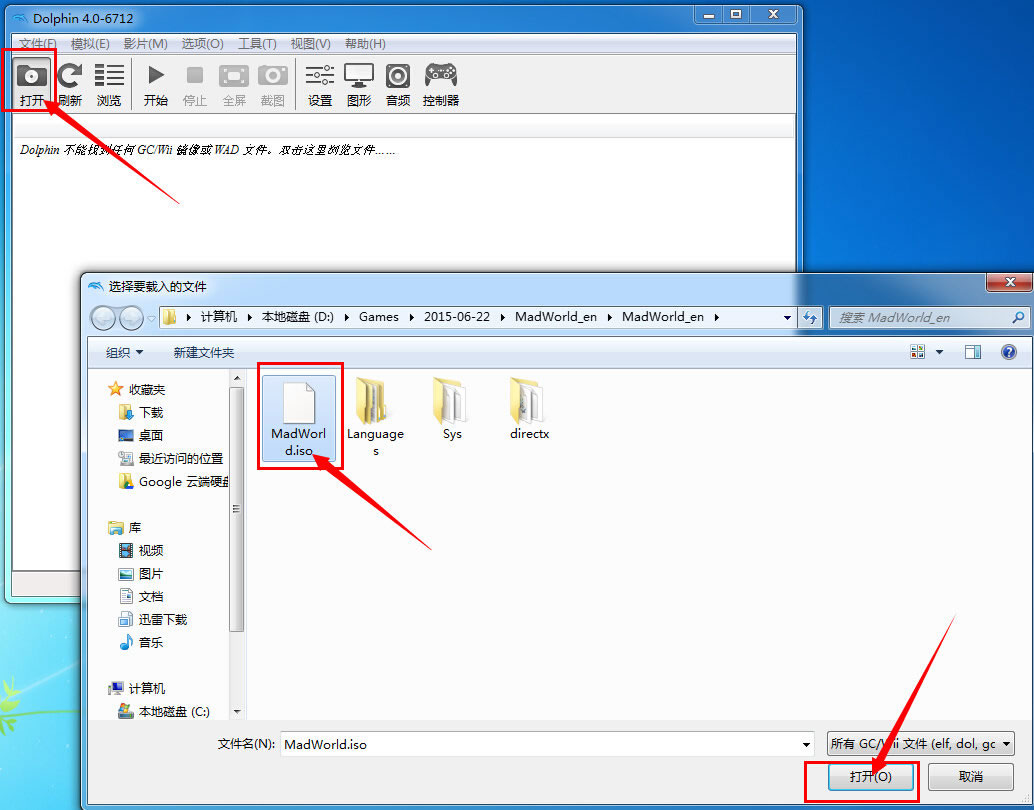Select Libraries (库) in sidebar
The image size is (1034, 810).
125,528
